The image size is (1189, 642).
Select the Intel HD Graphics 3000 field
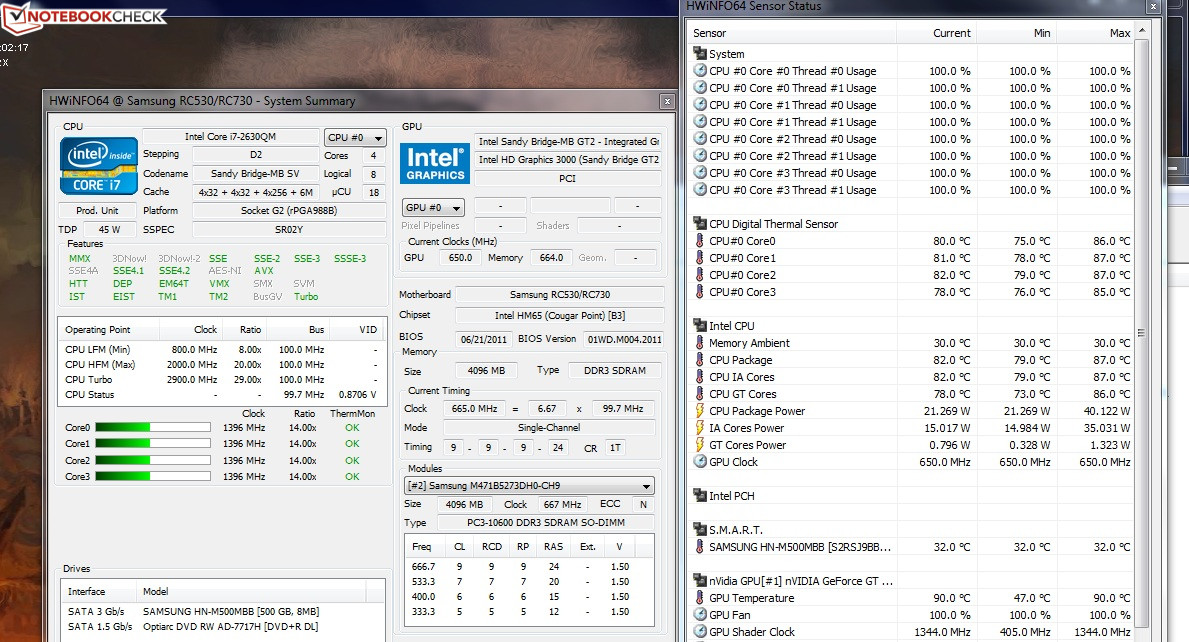pyautogui.click(x=568, y=159)
